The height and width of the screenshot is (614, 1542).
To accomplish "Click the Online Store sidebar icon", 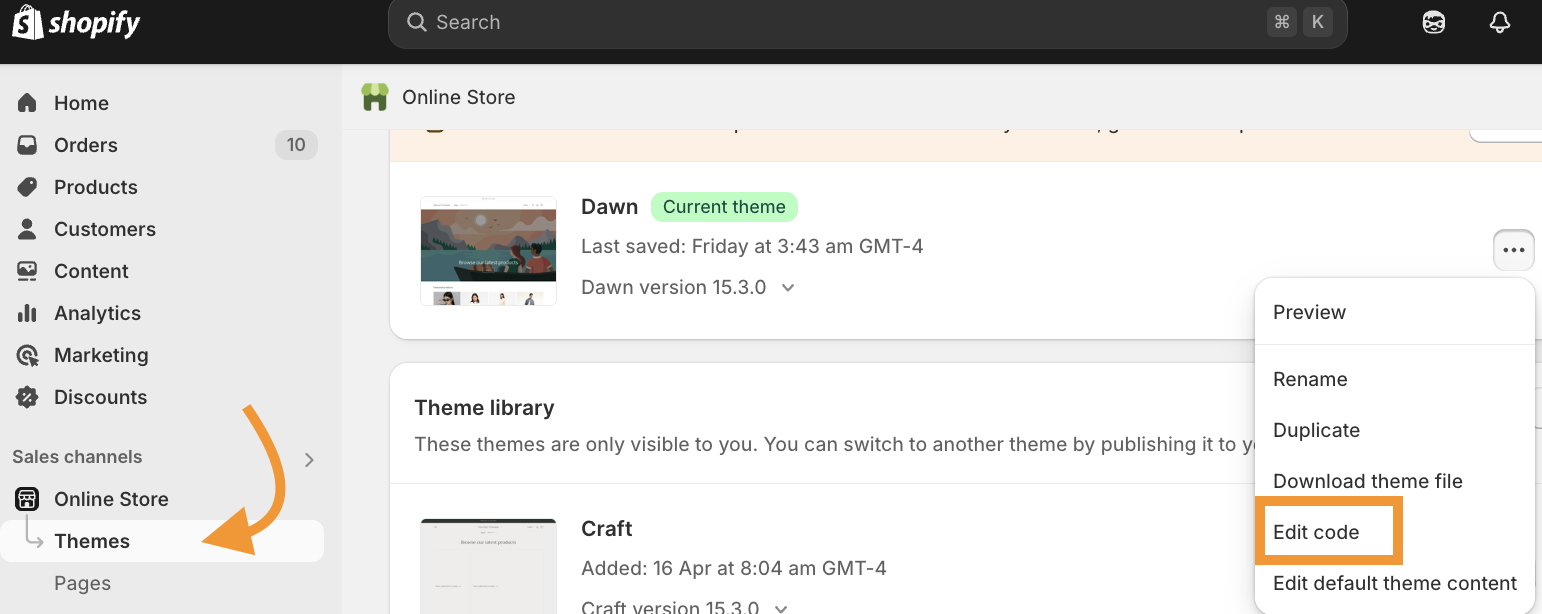I will click(28, 499).
